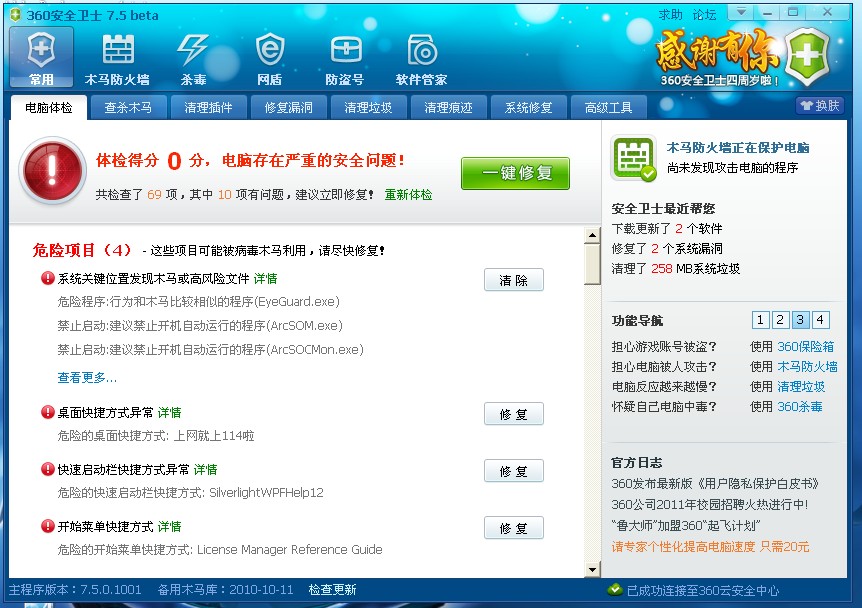The width and height of the screenshot is (862, 608).
Task: Click the 重新体检 link
Action: 408,195
